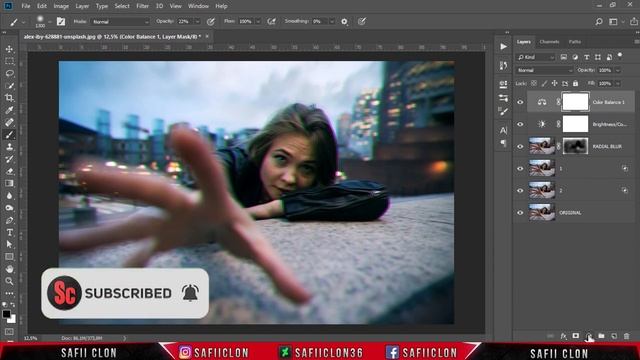Create a new group folder icon
Screen dimensions: 640x360
[601, 336]
